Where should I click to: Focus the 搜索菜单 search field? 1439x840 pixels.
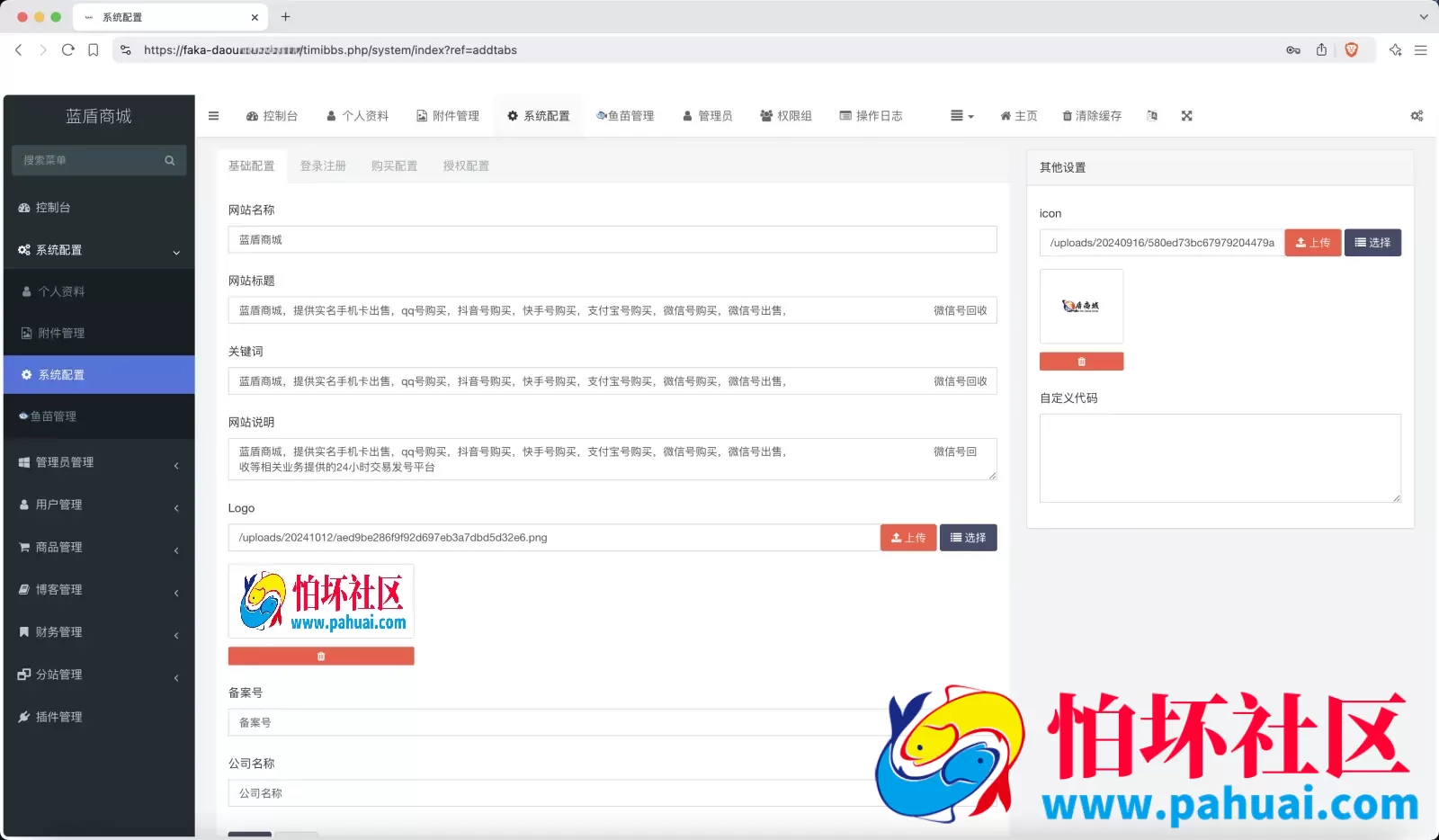tap(87, 160)
